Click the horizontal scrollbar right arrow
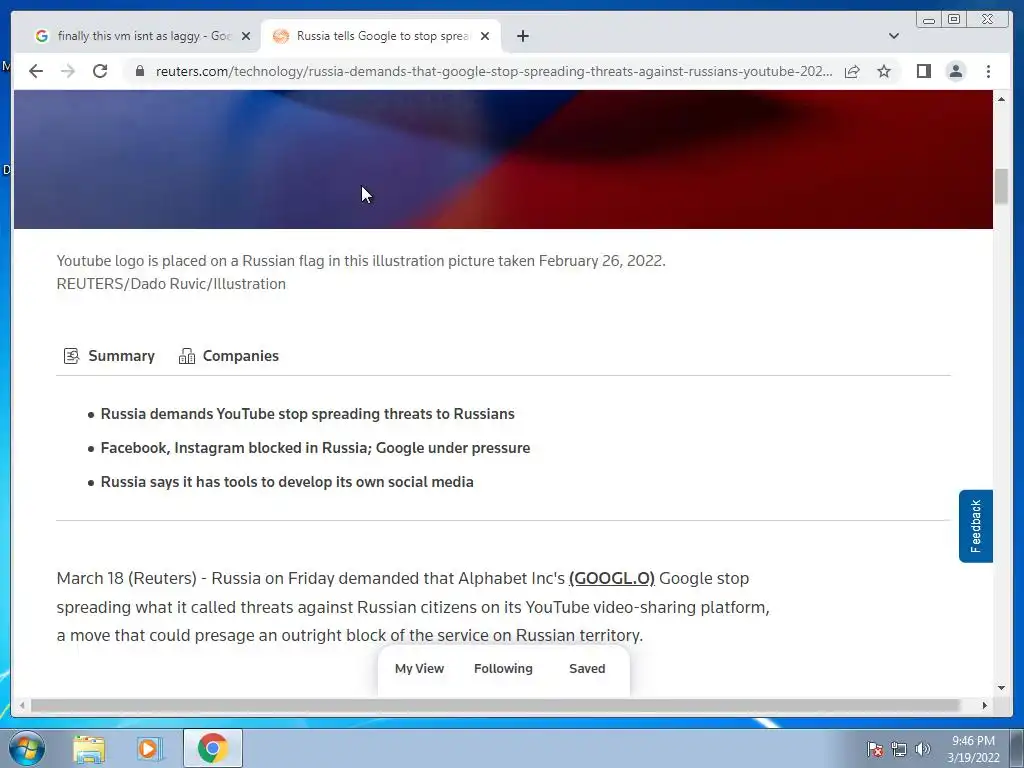Screen dimensions: 1024x768 pyautogui.click(x=985, y=705)
